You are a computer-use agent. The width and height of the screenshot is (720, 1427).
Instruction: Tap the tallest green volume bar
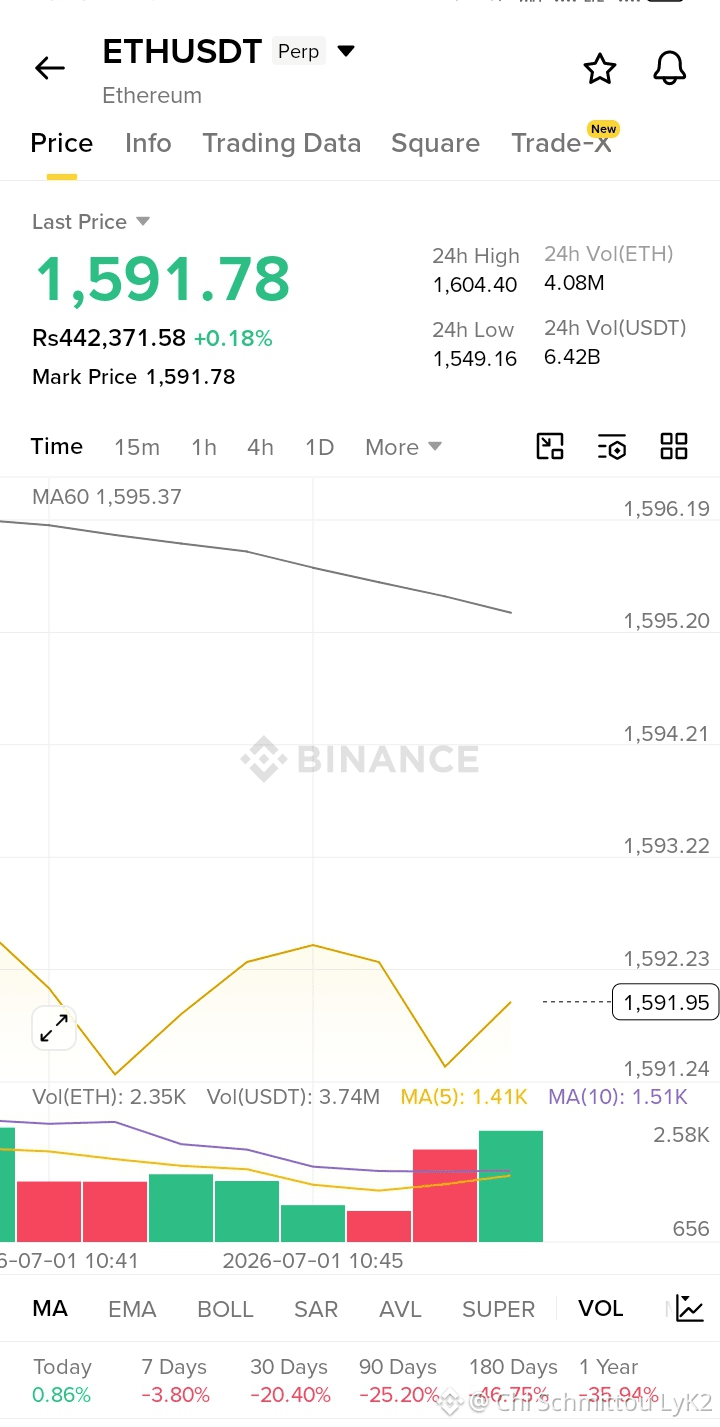511,1186
